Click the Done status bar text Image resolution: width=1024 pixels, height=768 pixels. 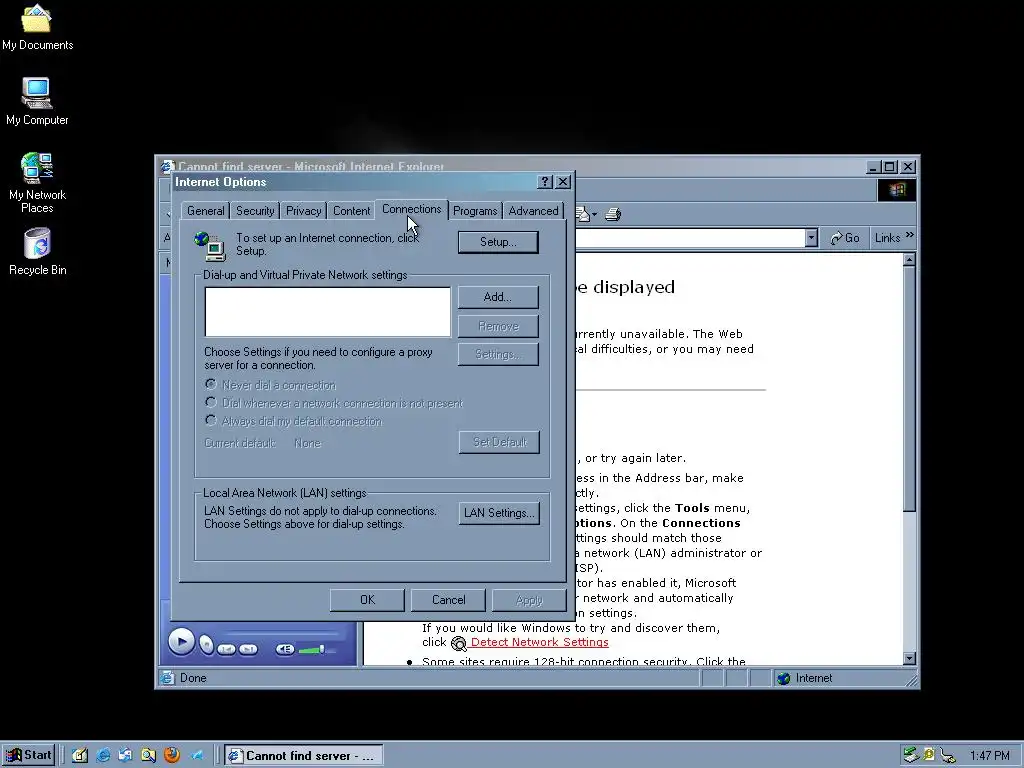(x=193, y=679)
